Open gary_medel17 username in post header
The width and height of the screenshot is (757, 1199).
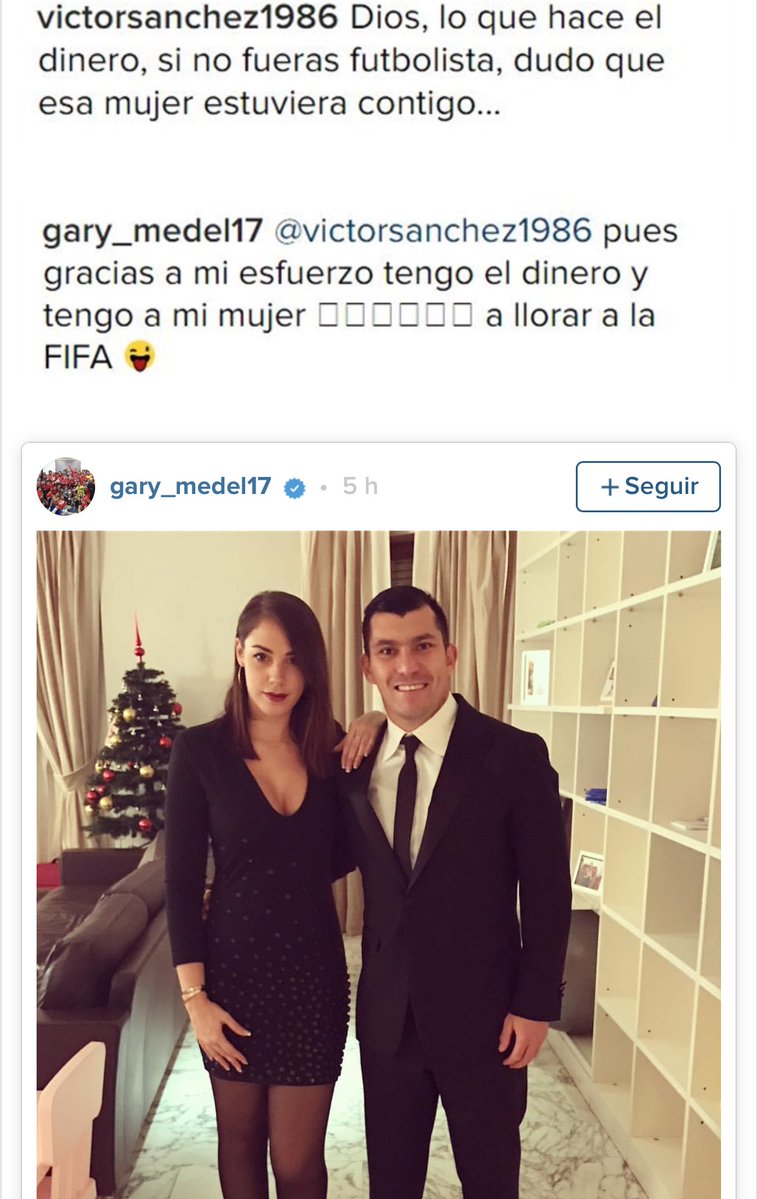click(190, 486)
